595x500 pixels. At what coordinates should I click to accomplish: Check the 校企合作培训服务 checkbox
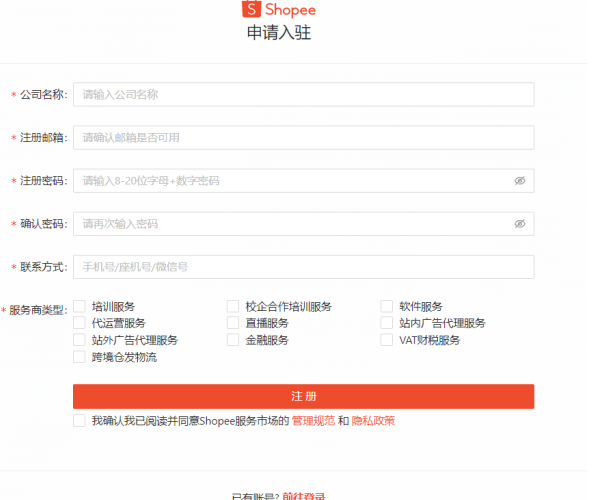[233, 306]
